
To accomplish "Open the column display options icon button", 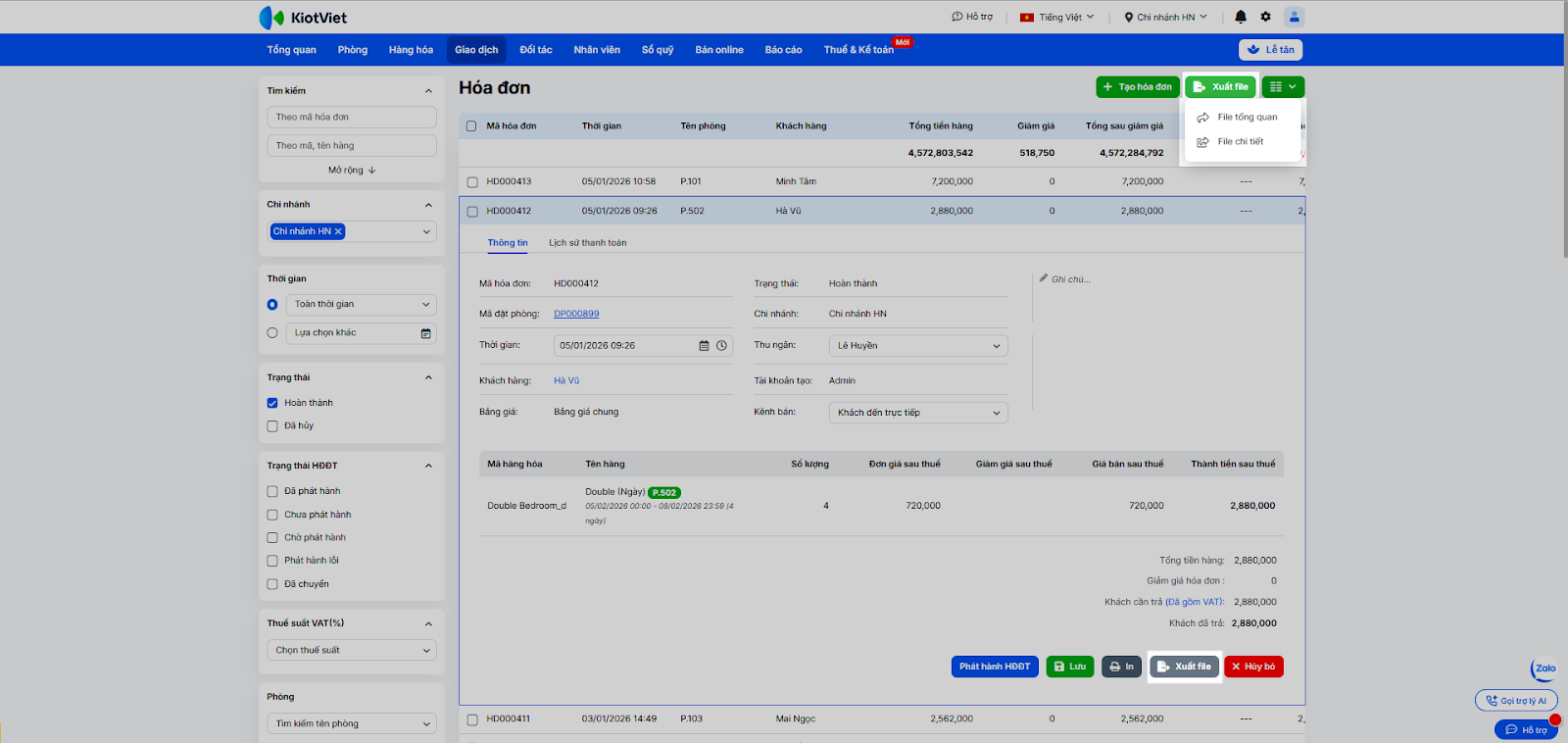I will click(x=1283, y=87).
